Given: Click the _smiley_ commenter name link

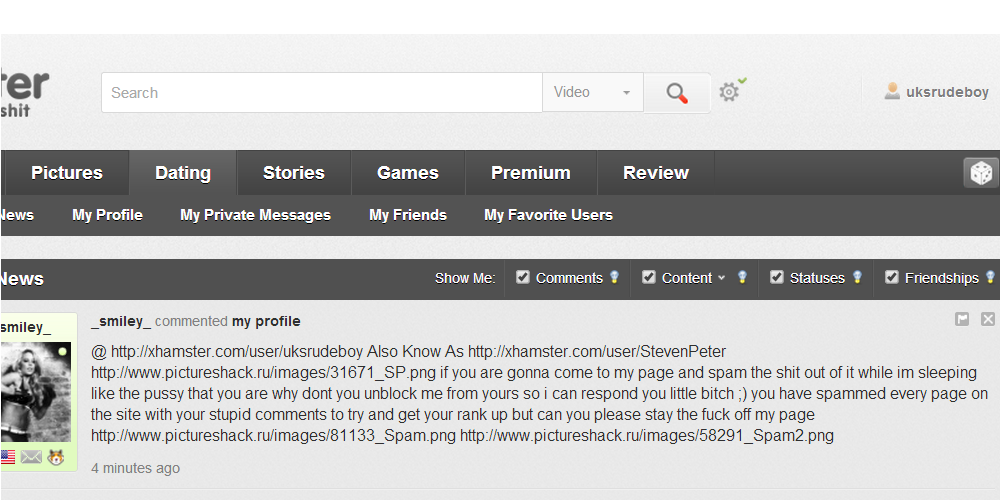Looking at the screenshot, I should click(x=121, y=321).
